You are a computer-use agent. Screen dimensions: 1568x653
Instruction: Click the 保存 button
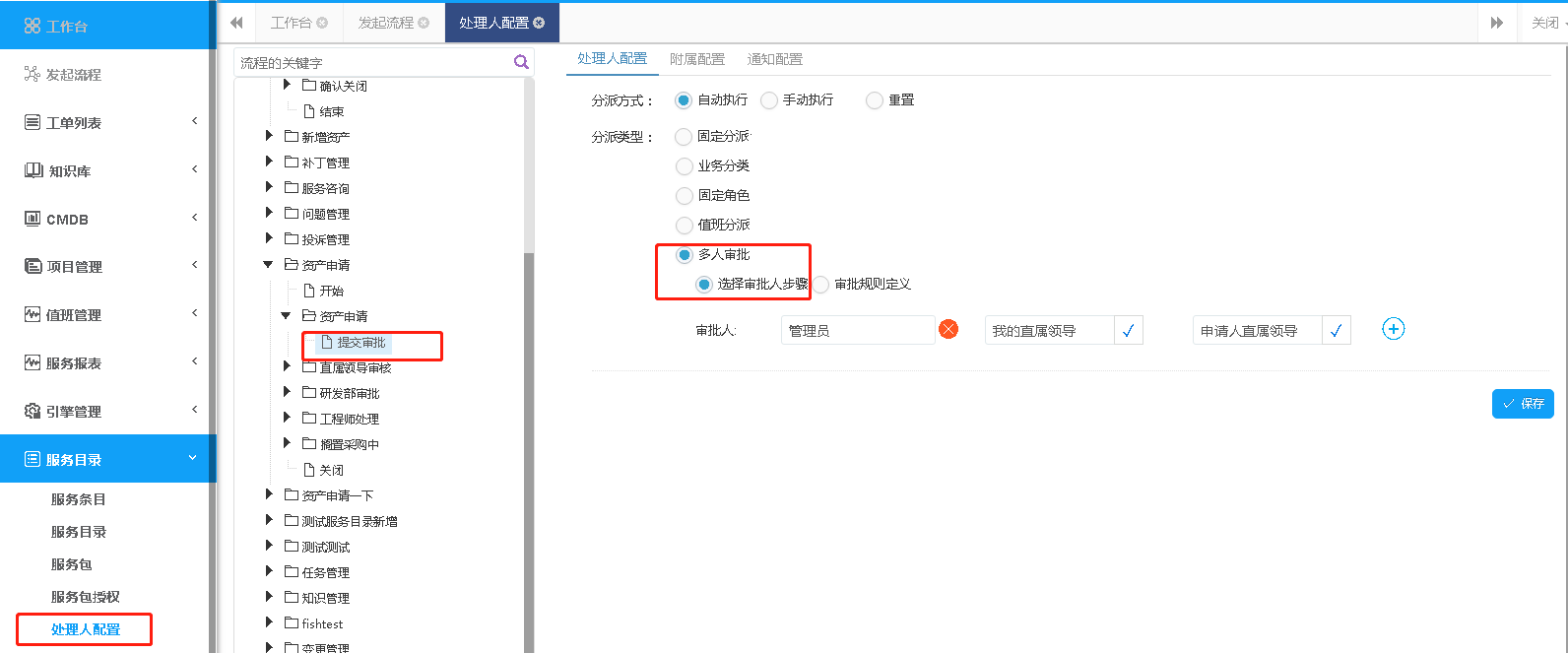(x=1523, y=404)
